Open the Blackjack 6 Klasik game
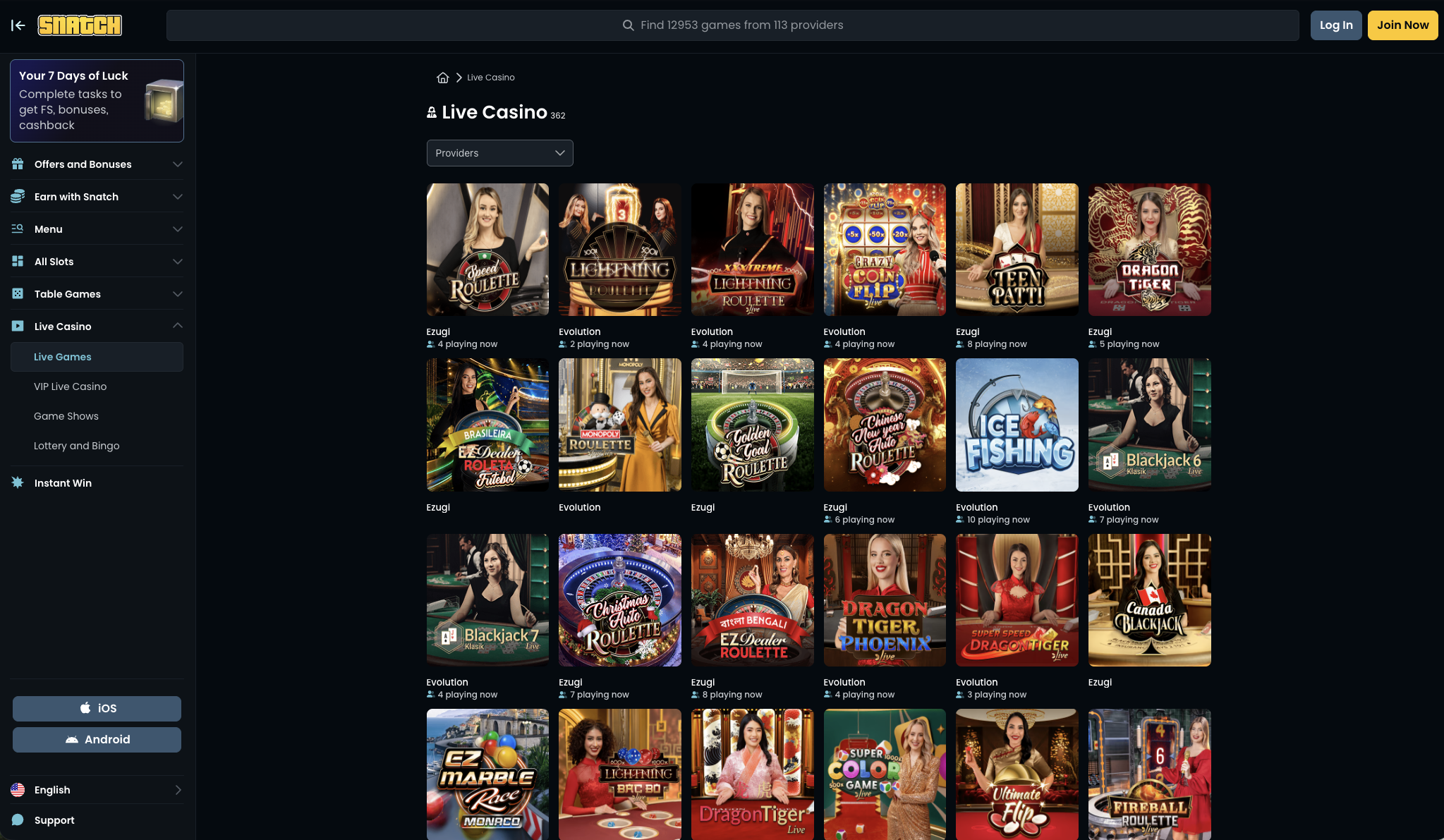The width and height of the screenshot is (1444, 840). [x=1149, y=425]
